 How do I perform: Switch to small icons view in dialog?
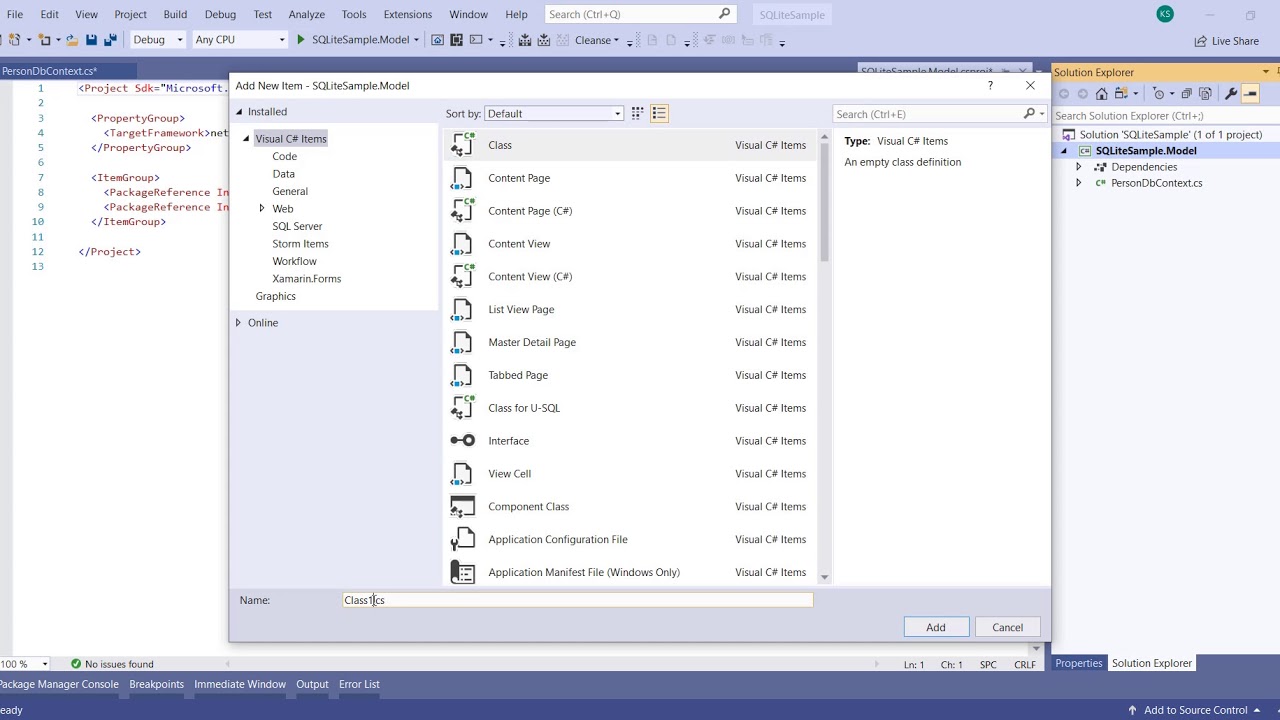(637, 114)
